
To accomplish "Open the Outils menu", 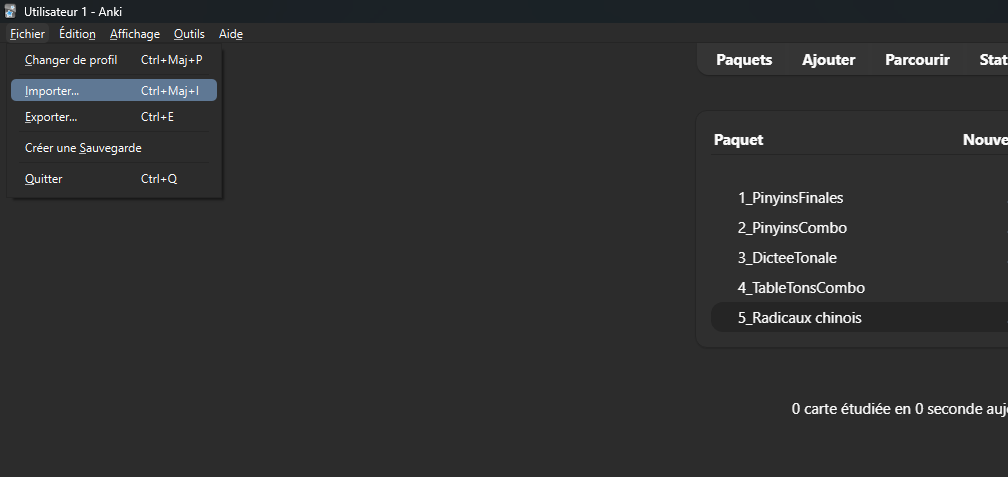I will coord(189,34).
